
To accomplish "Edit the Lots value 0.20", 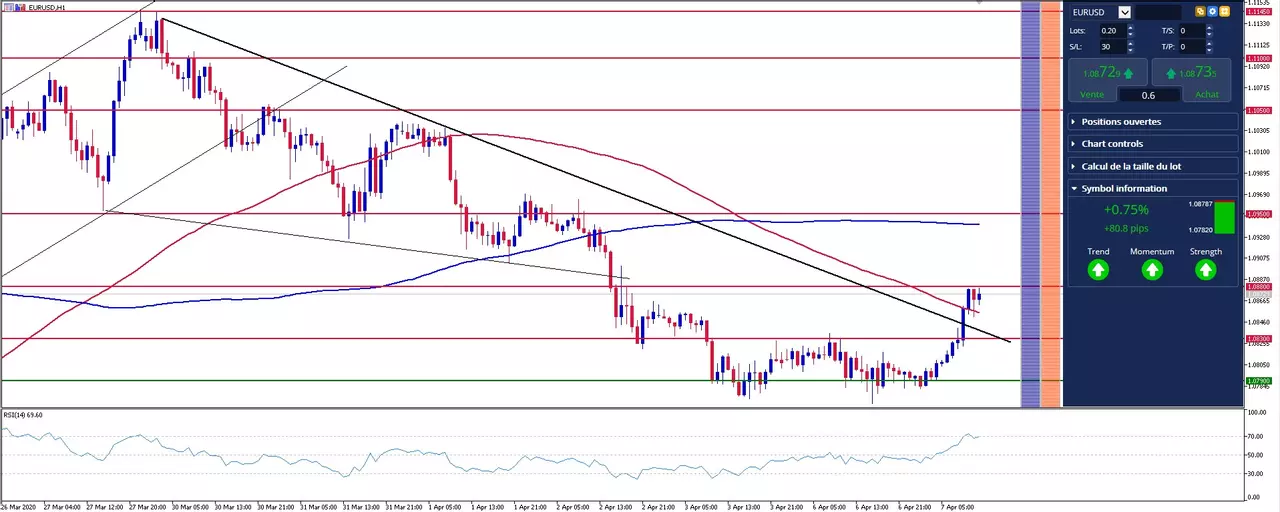I will pos(1111,30).
